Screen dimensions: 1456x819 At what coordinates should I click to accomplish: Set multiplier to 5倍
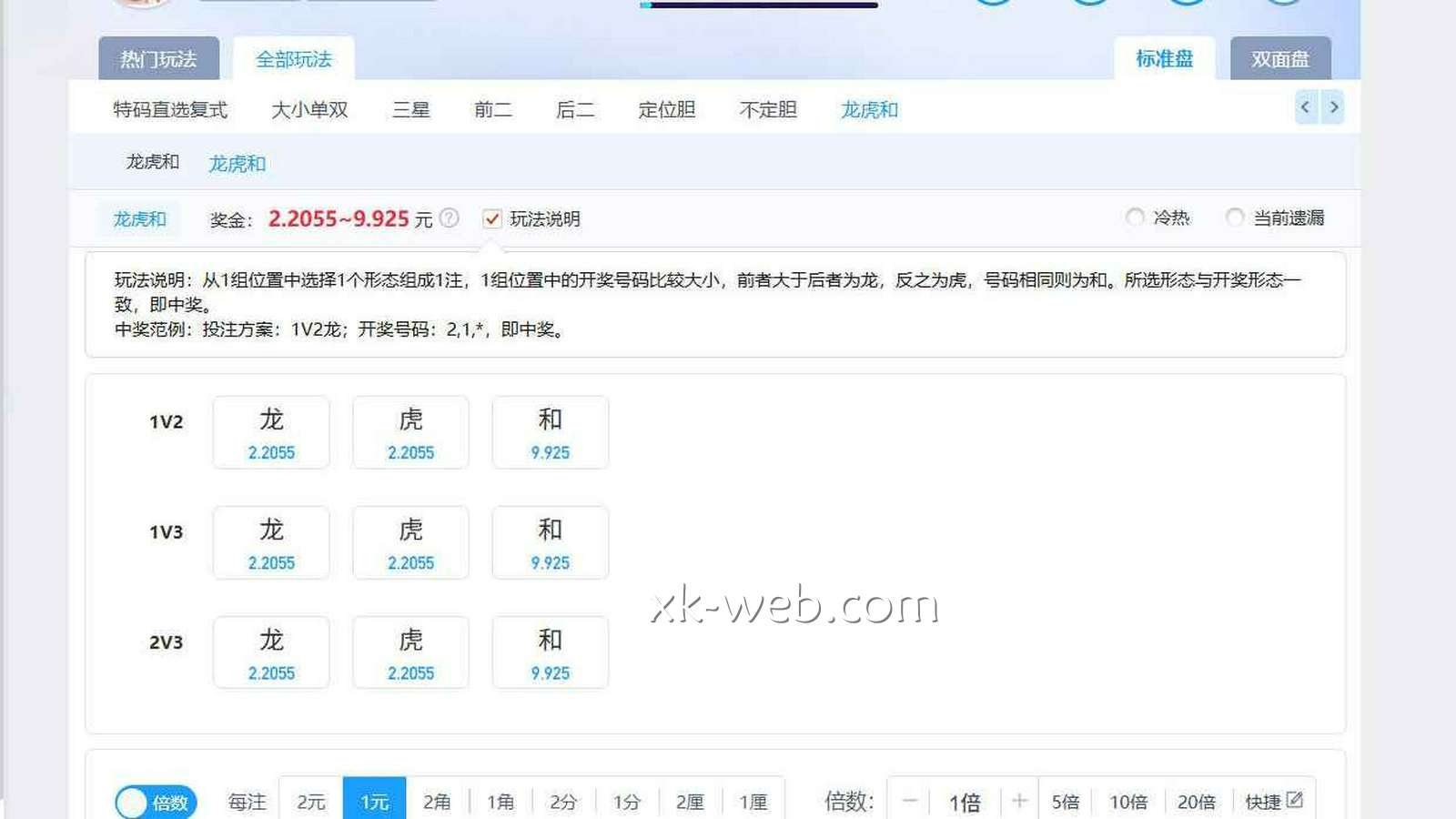coord(1066,802)
